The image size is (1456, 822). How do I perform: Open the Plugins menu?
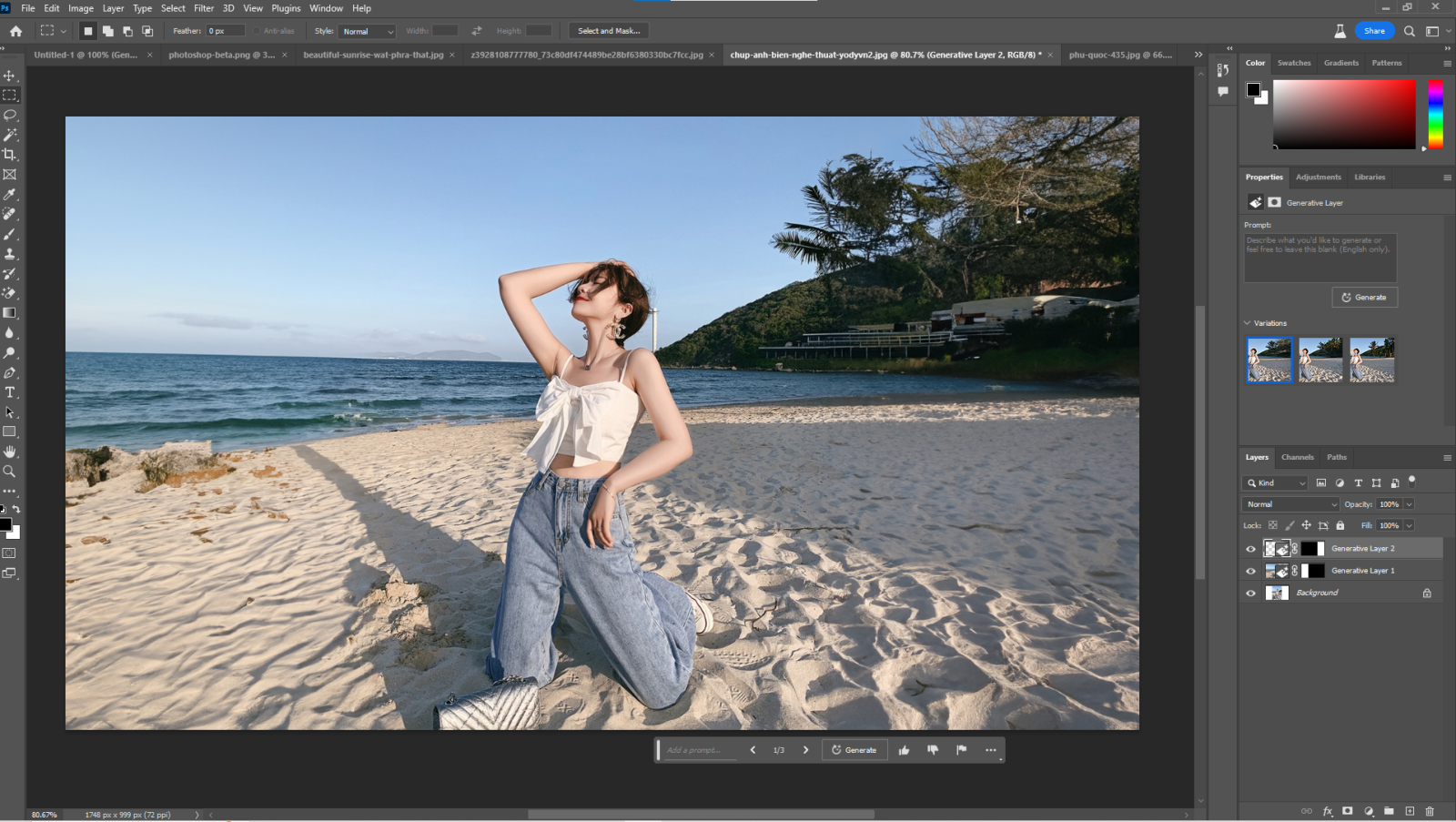click(286, 8)
